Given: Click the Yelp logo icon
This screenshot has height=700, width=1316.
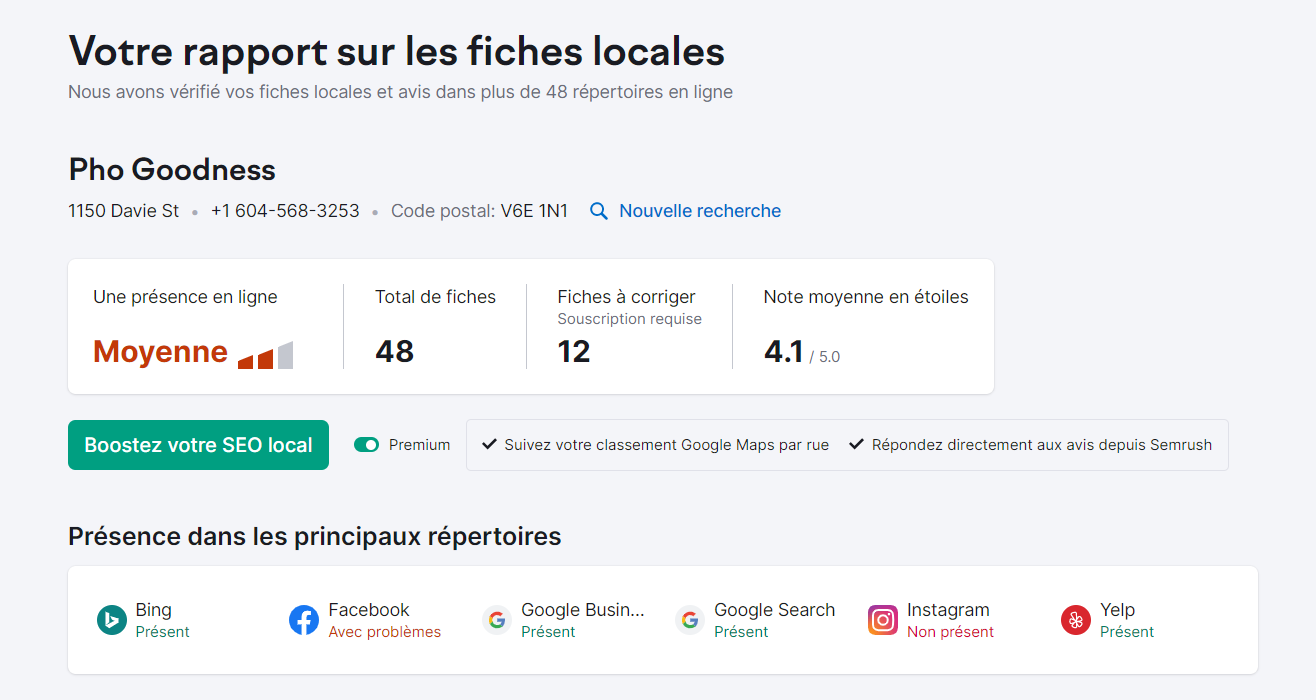Looking at the screenshot, I should [1076, 620].
